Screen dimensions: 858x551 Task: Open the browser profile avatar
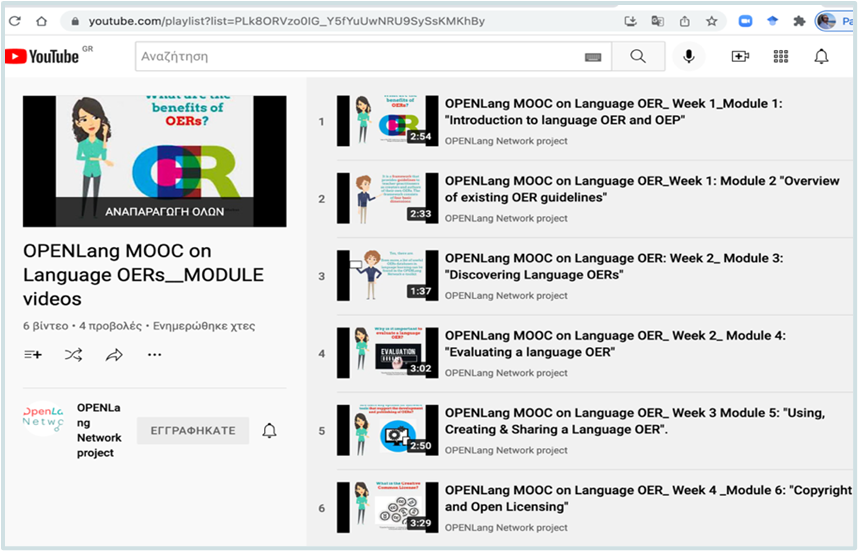(826, 21)
